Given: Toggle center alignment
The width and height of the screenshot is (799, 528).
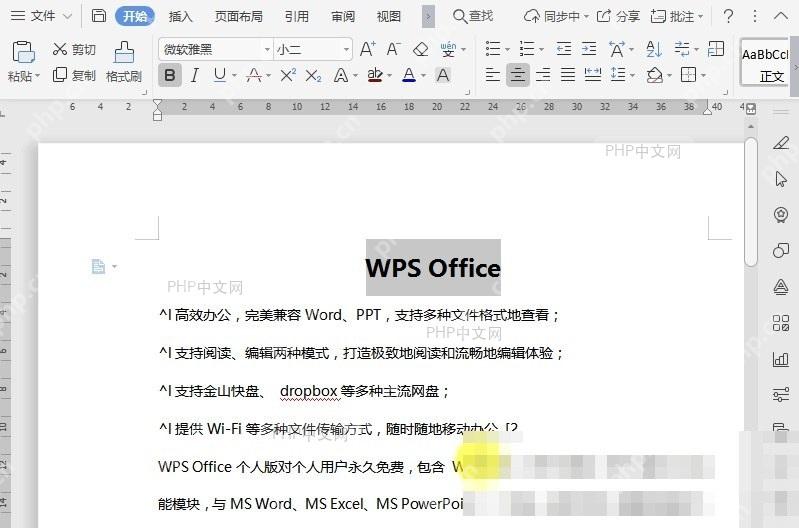Looking at the screenshot, I should coord(518,75).
